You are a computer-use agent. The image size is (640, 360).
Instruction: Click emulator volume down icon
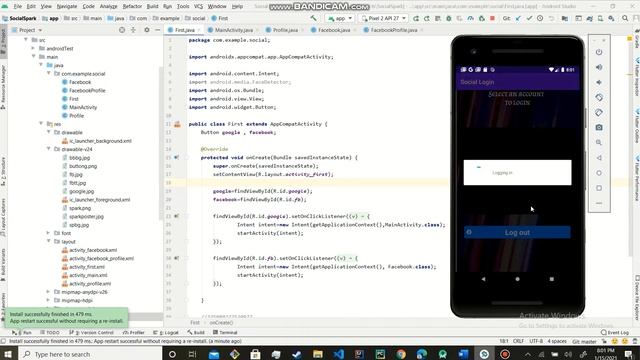[599, 82]
